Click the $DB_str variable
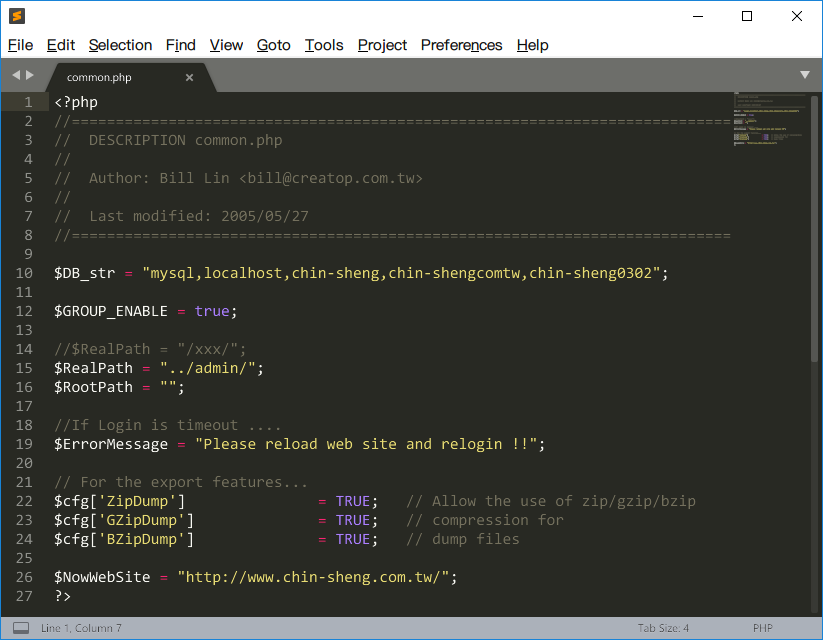 click(x=85, y=273)
